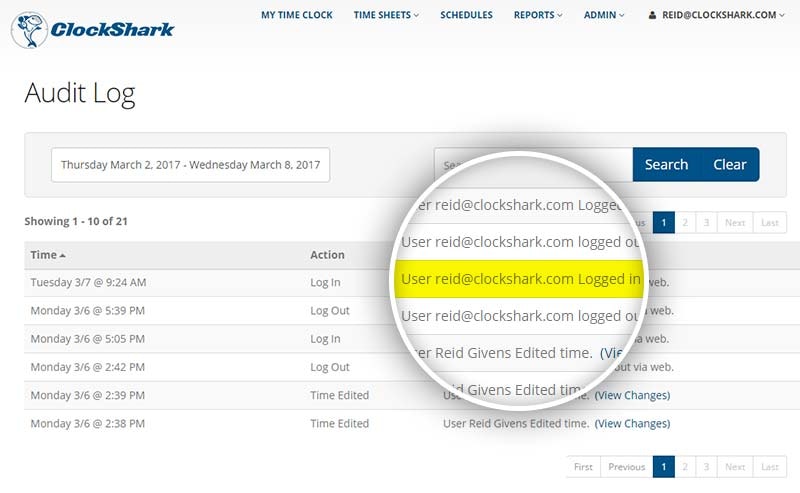Select top pagination page 1
800x493 pixels.
(664, 223)
